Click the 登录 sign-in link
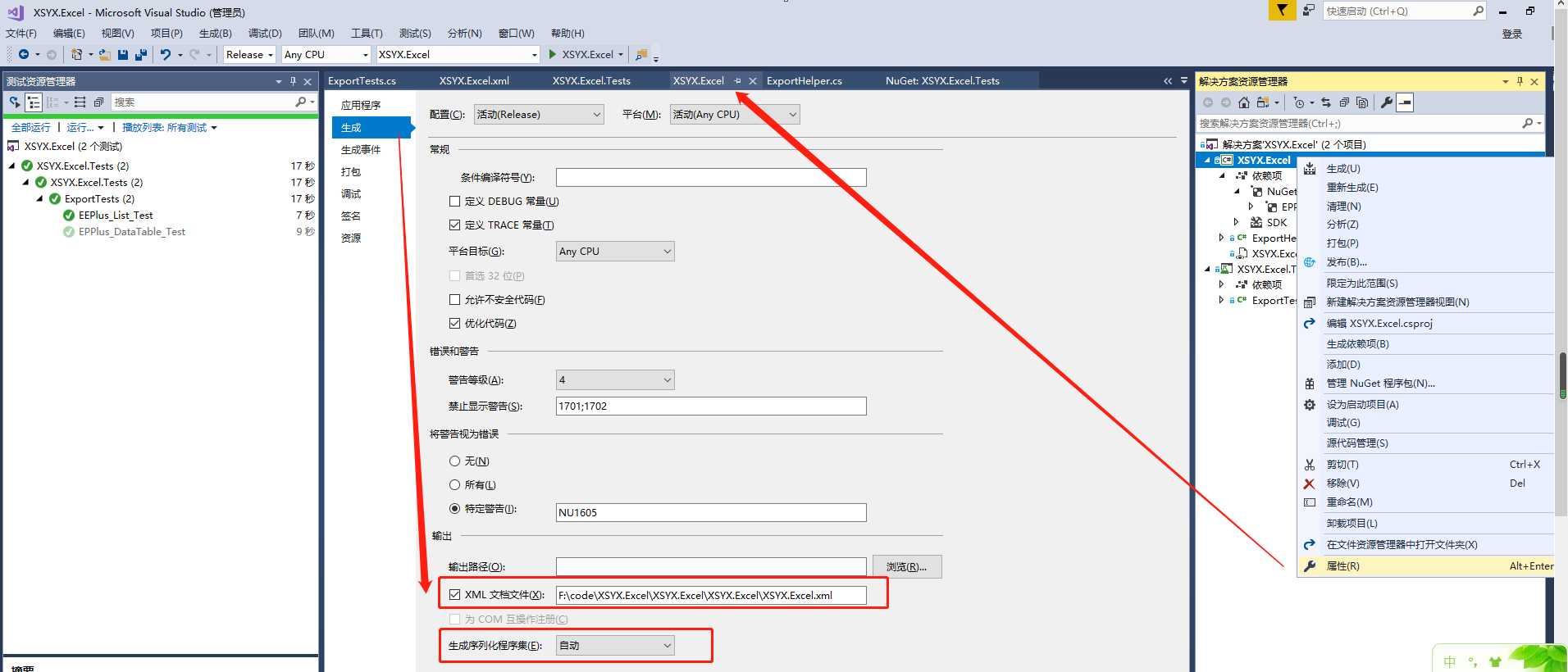The image size is (1568, 672). tap(1512, 34)
